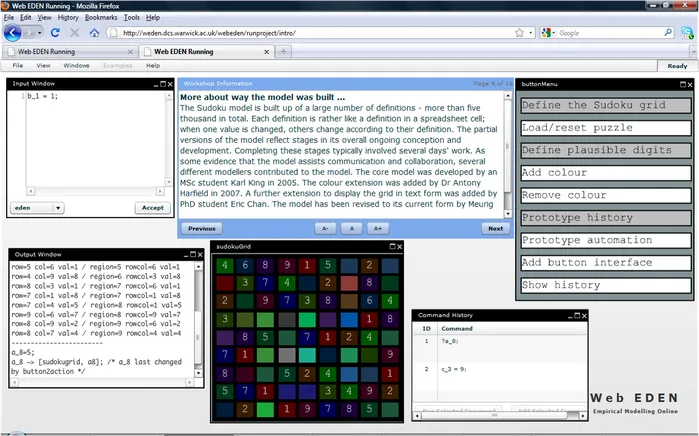Minimize the sudokuGrid window
Screen dimensions: 699x436
pos(389,245)
